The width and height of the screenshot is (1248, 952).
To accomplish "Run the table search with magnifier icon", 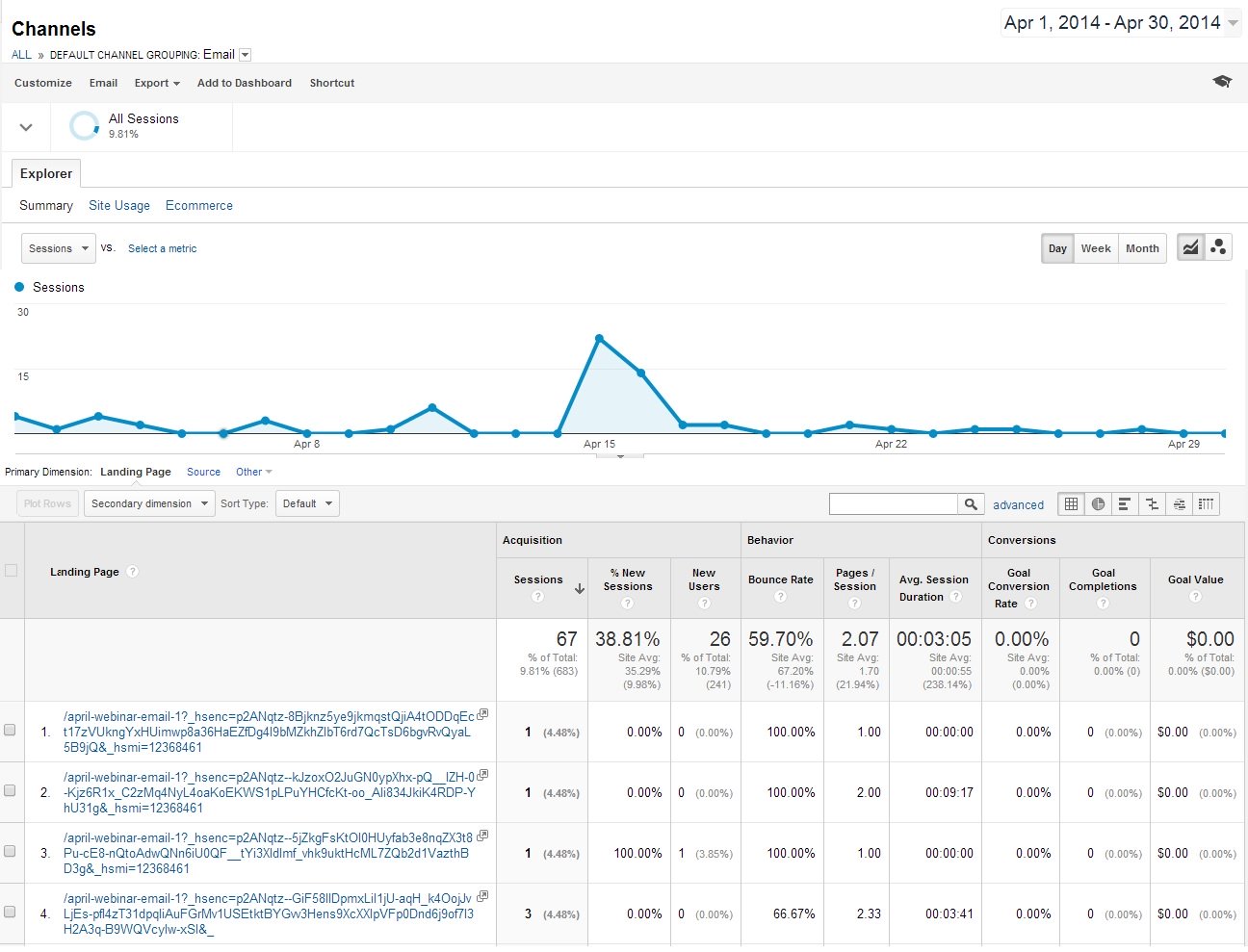I will click(971, 503).
